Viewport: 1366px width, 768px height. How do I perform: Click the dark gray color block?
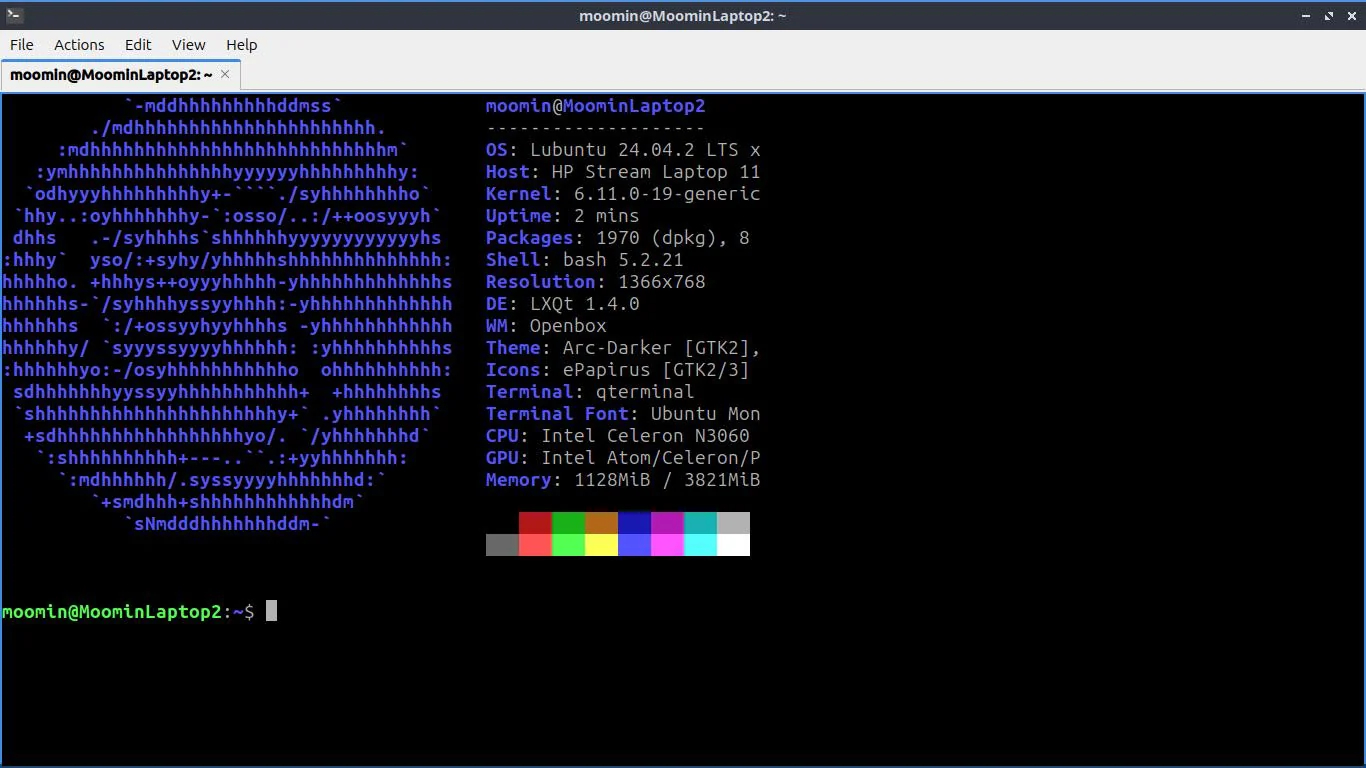(502, 545)
